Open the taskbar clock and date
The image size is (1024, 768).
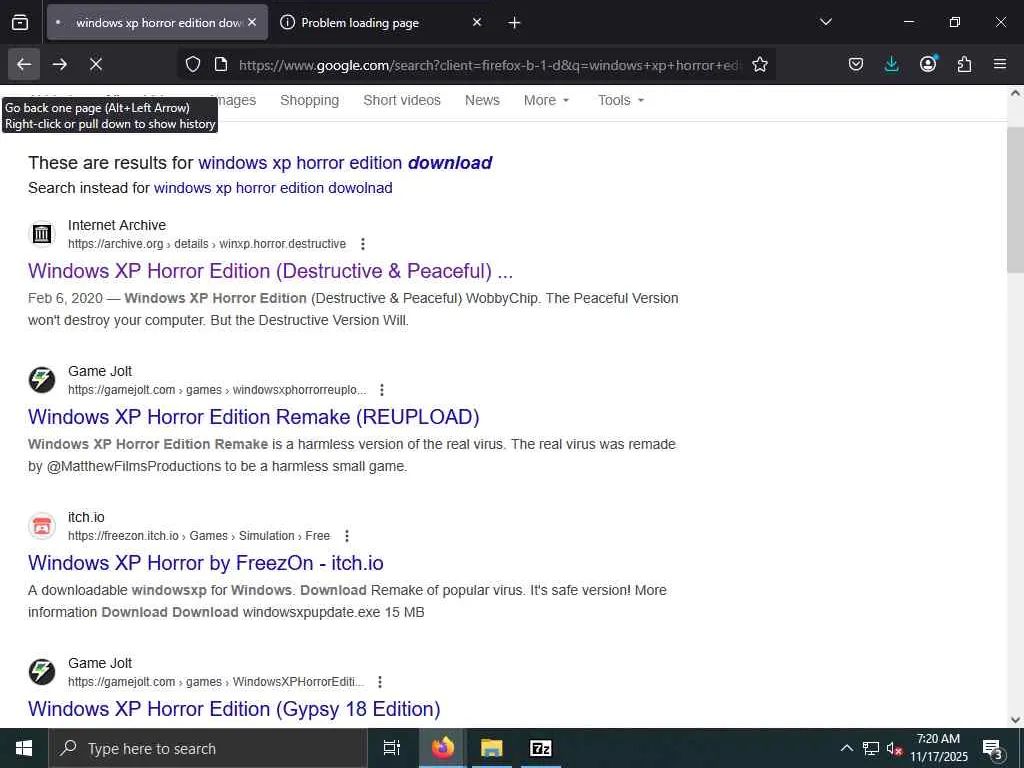938,748
